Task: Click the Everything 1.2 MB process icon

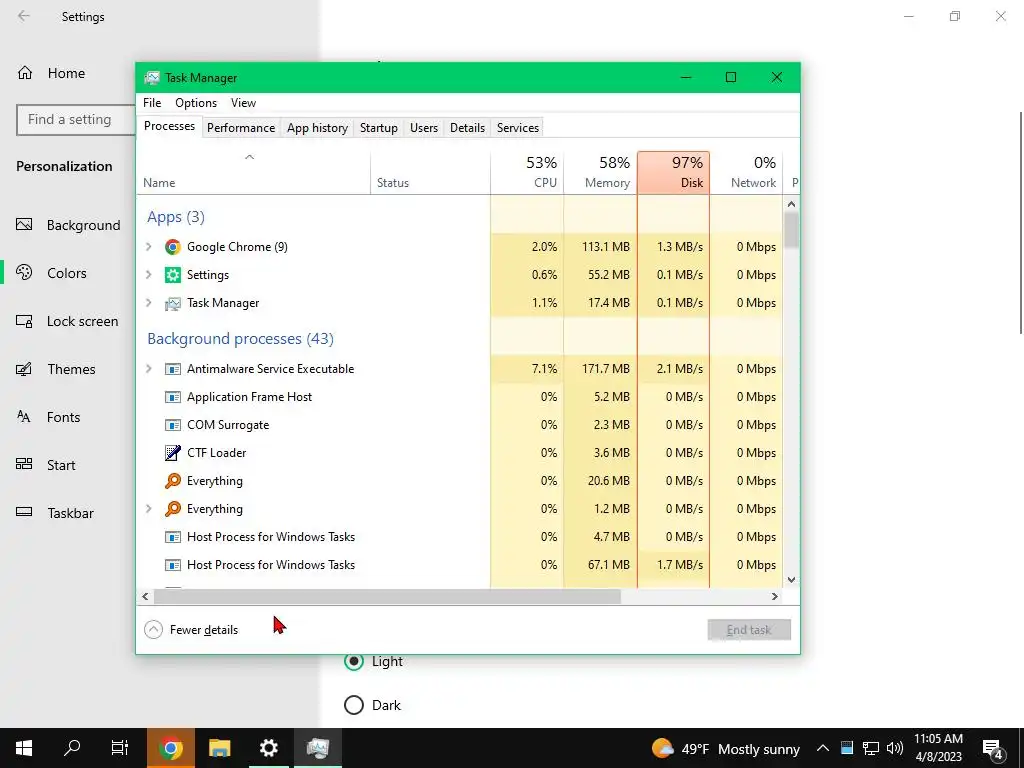Action: (x=172, y=509)
